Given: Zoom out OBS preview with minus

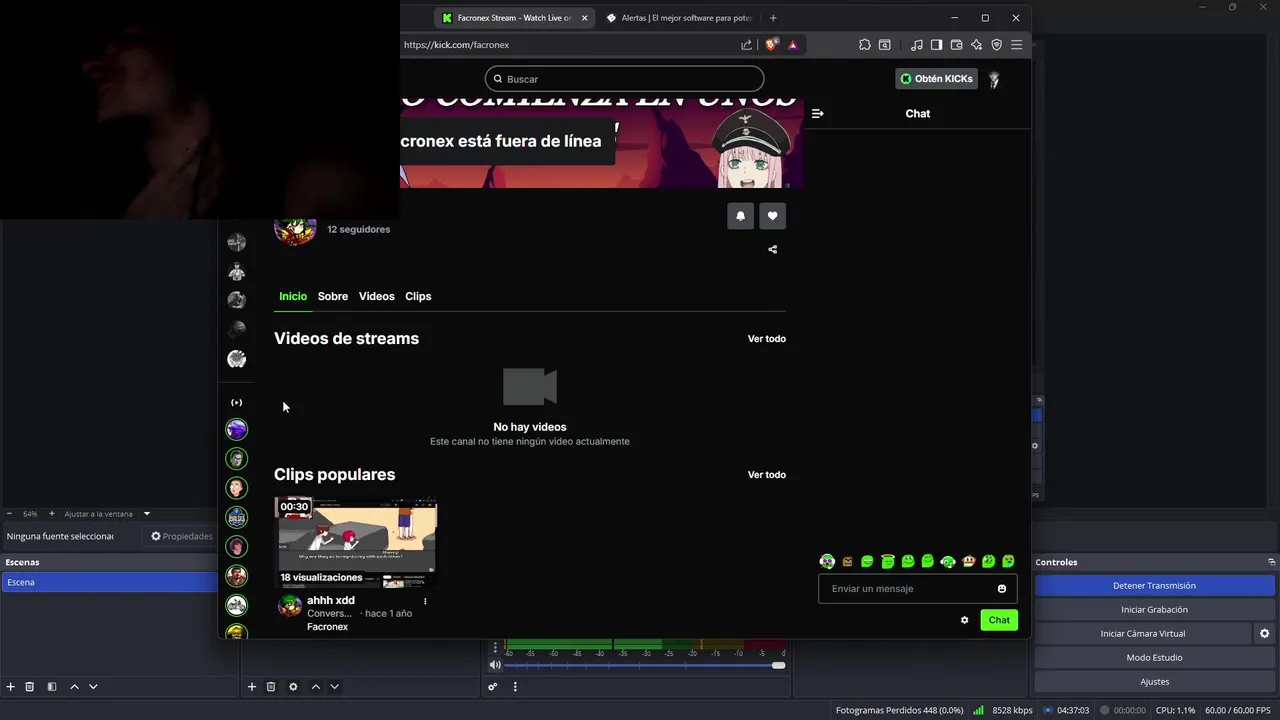Looking at the screenshot, I should [x=9, y=514].
